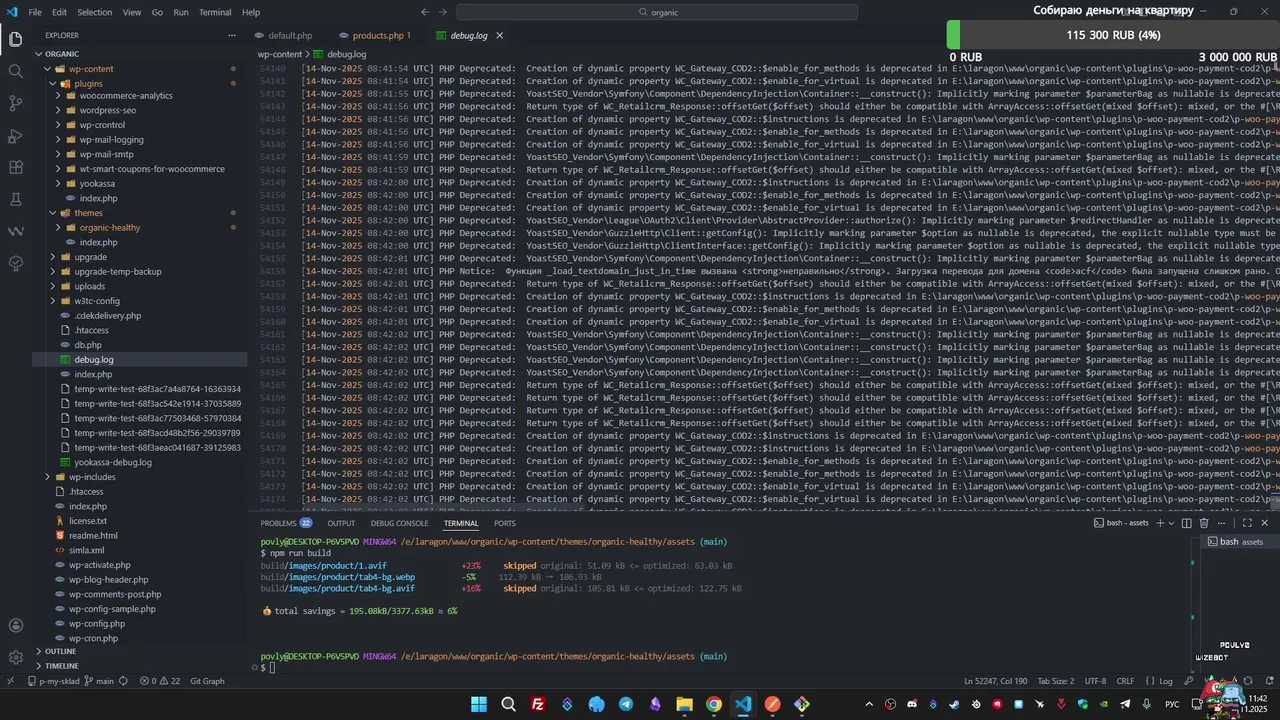Open the Explorer view in activity bar
The width and height of the screenshot is (1280, 720).
tap(15, 39)
